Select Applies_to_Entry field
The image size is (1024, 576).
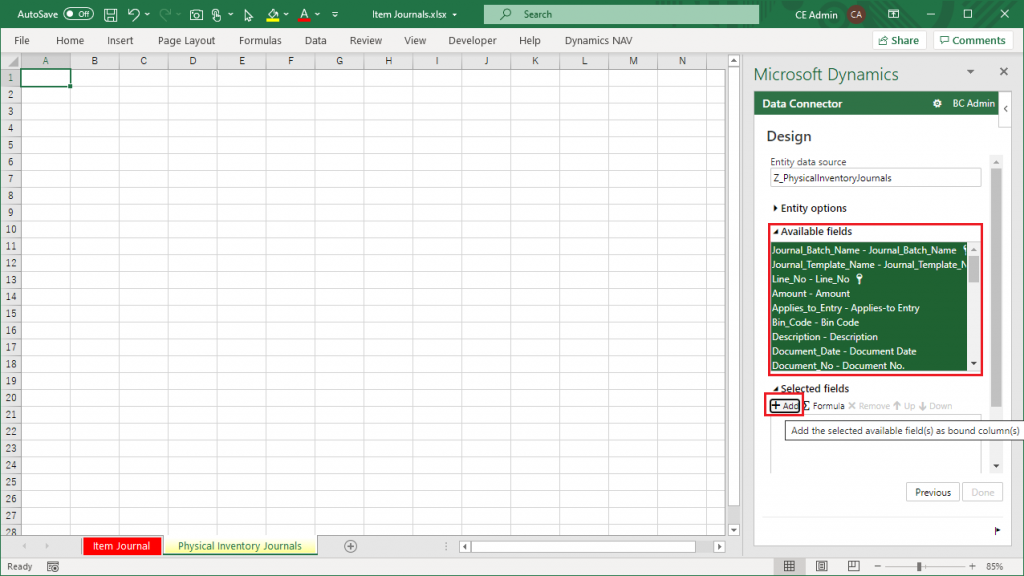[x=869, y=308]
